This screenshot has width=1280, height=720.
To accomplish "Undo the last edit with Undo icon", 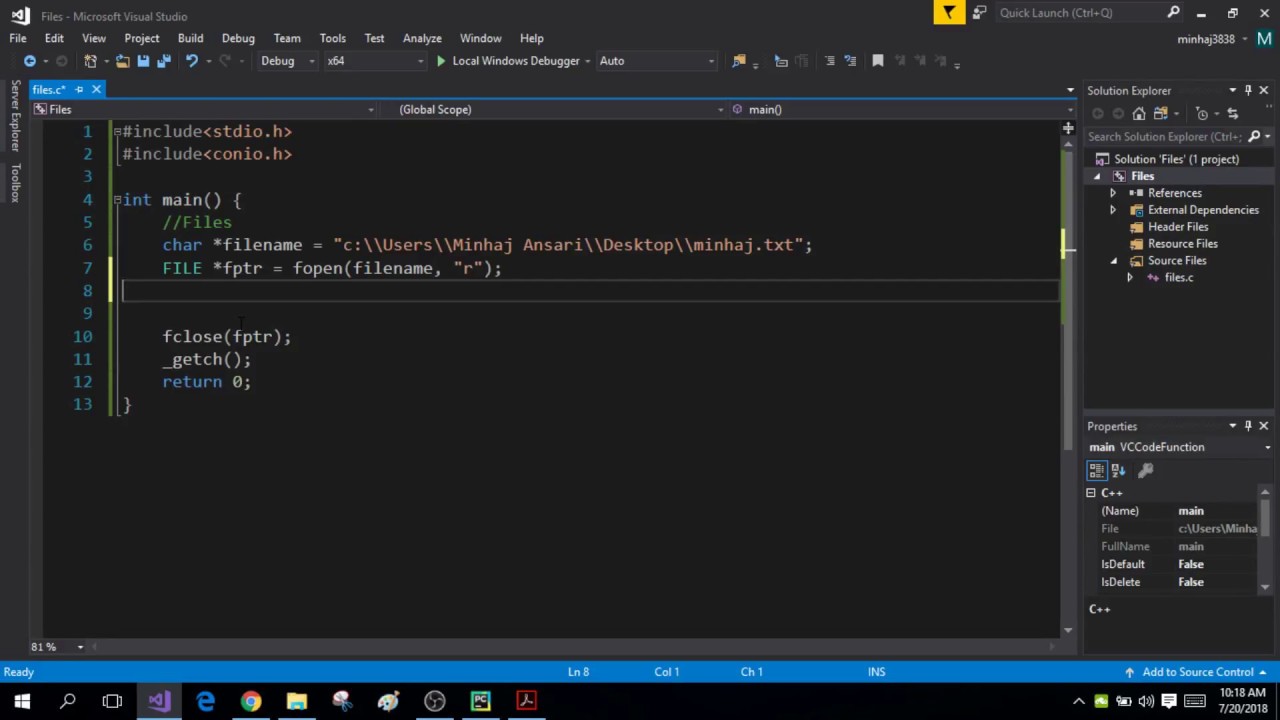I will point(191,61).
